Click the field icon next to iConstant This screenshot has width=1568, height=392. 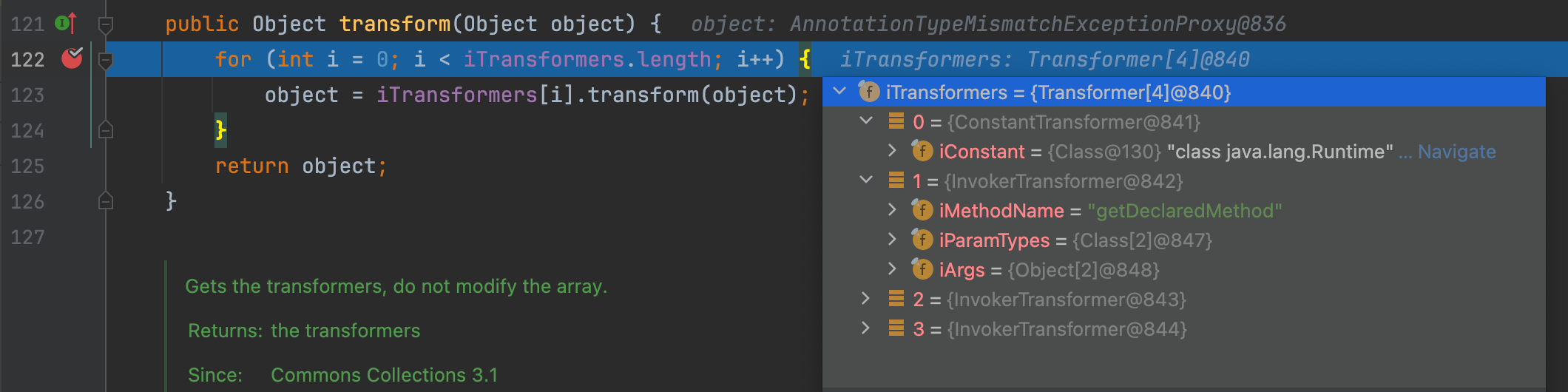[x=922, y=152]
